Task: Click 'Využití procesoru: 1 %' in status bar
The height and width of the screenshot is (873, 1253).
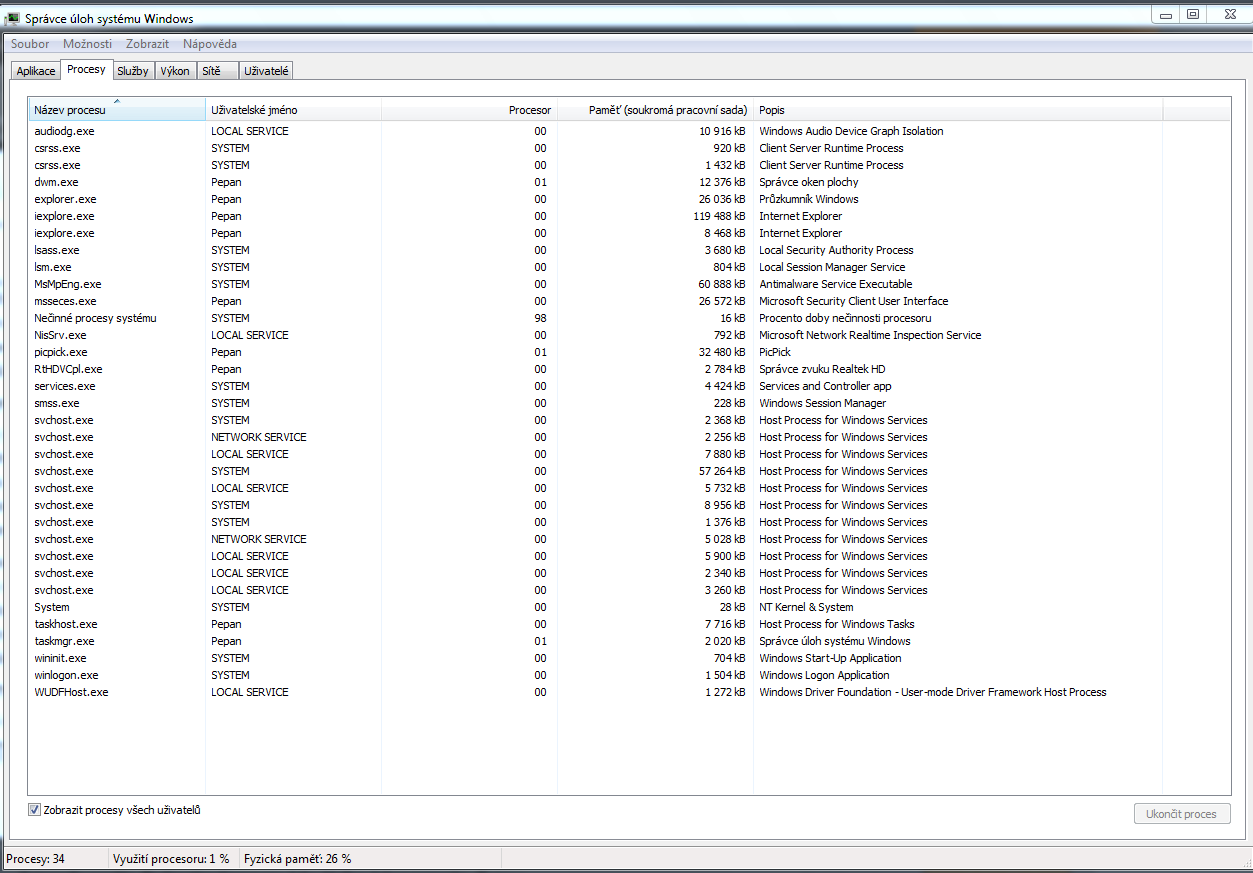Action: (171, 859)
